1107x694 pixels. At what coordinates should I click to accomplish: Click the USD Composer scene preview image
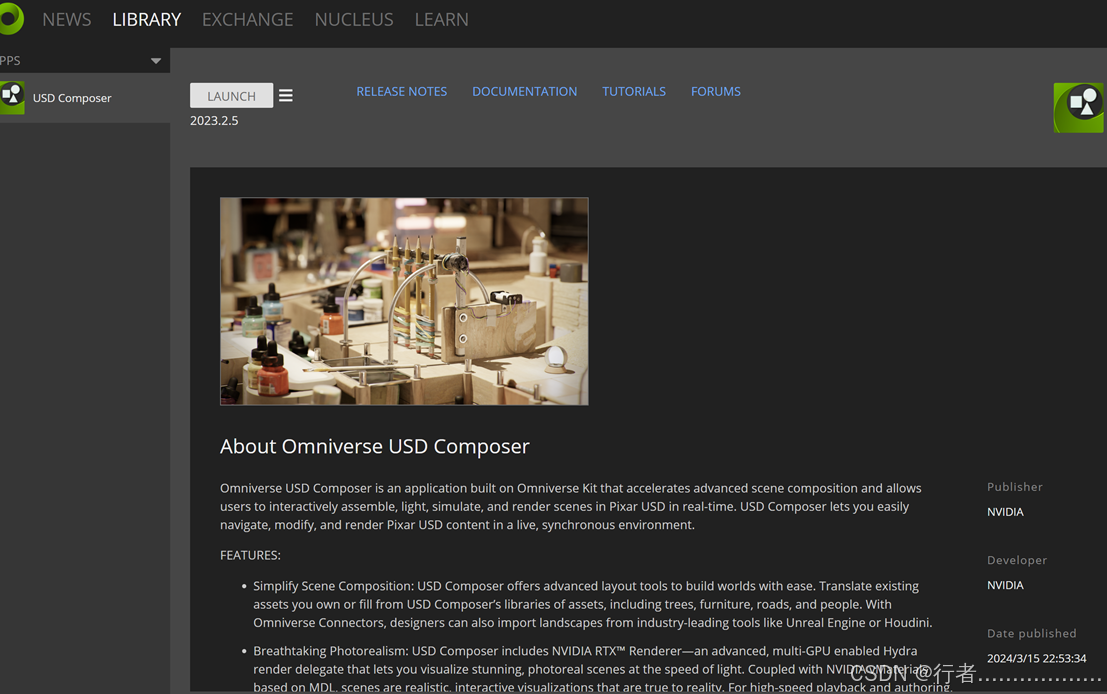[x=404, y=301]
